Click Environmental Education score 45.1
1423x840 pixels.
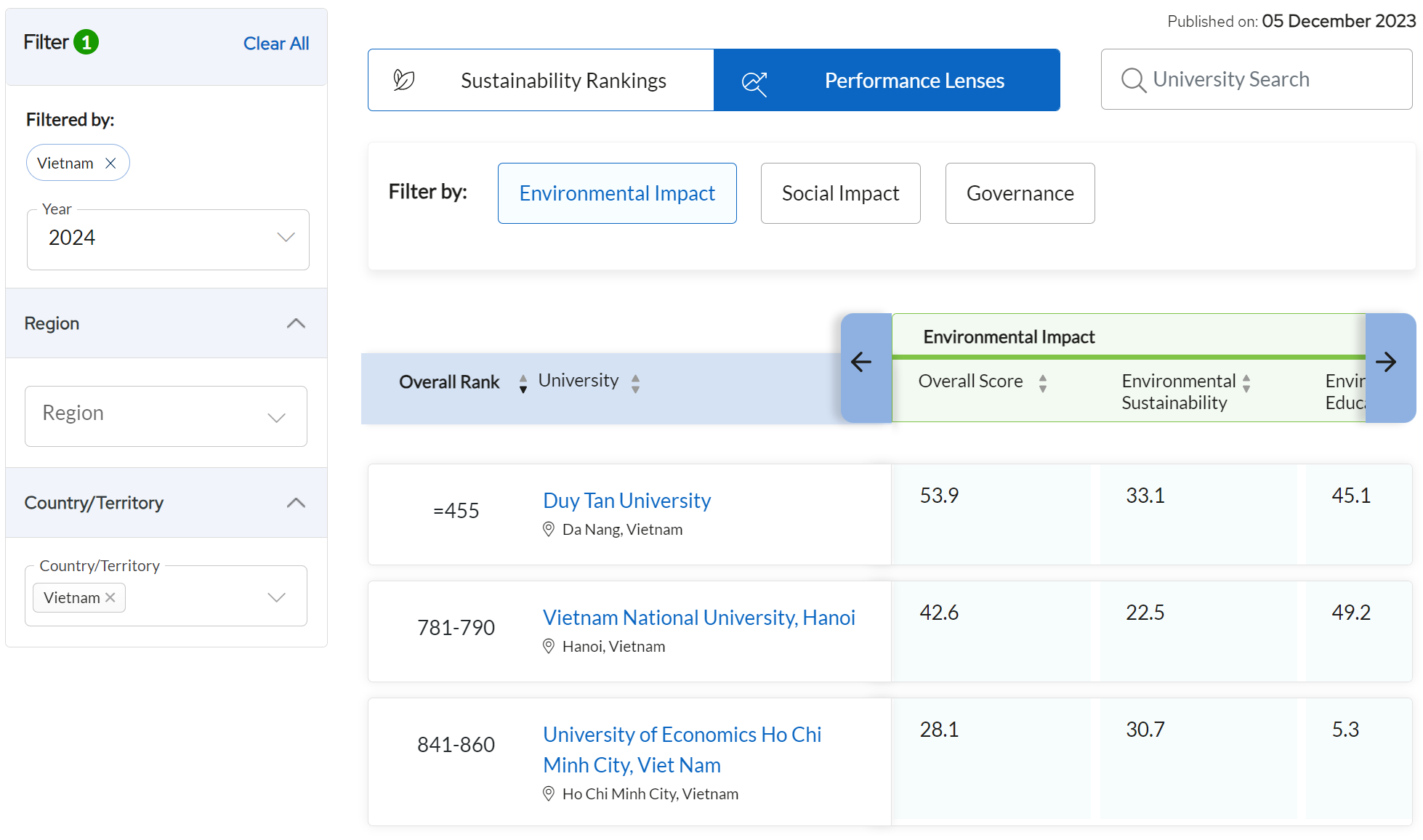(1351, 496)
